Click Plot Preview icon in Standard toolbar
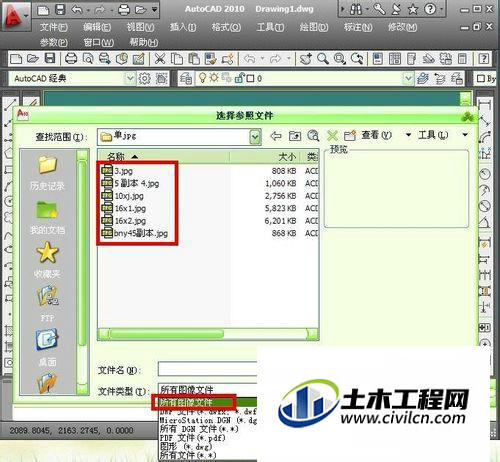 (x=88, y=59)
